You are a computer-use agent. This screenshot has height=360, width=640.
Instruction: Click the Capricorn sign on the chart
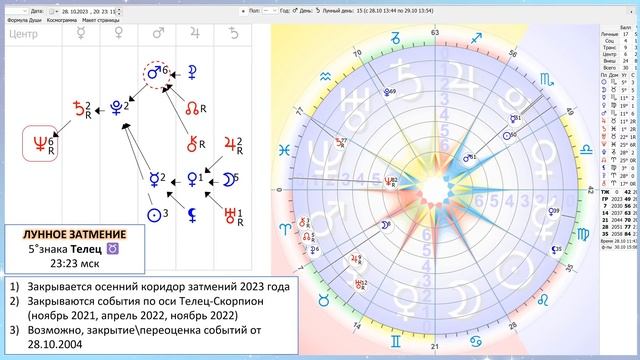pos(395,39)
